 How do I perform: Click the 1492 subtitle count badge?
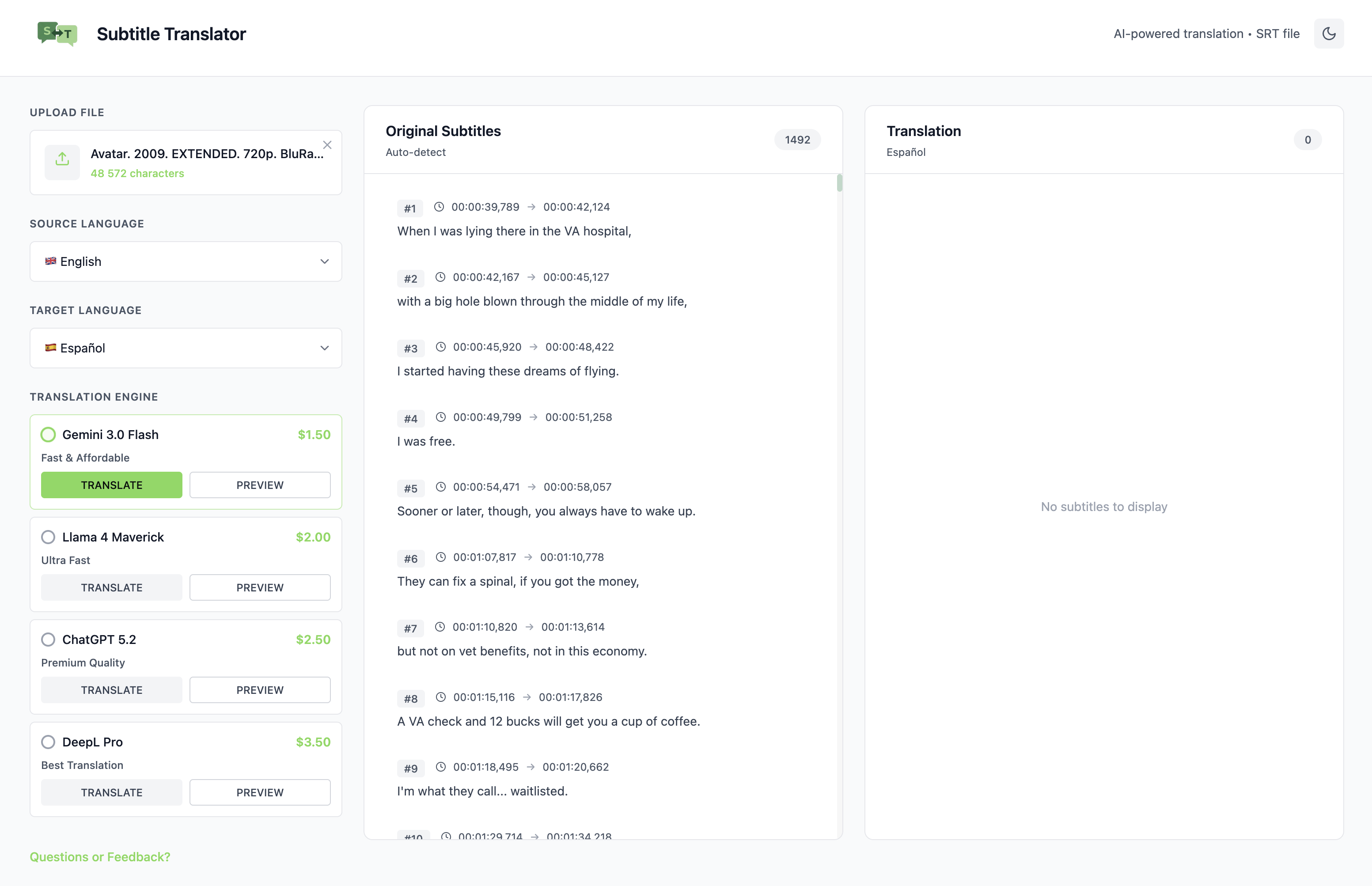click(x=797, y=140)
